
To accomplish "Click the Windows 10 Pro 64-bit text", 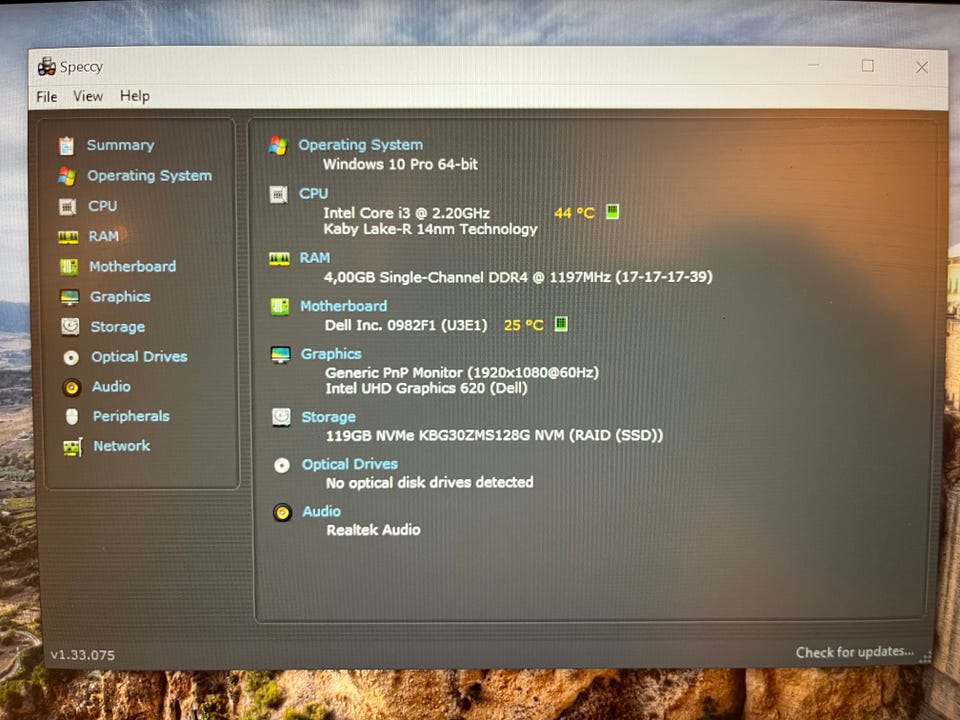I will tap(400, 164).
